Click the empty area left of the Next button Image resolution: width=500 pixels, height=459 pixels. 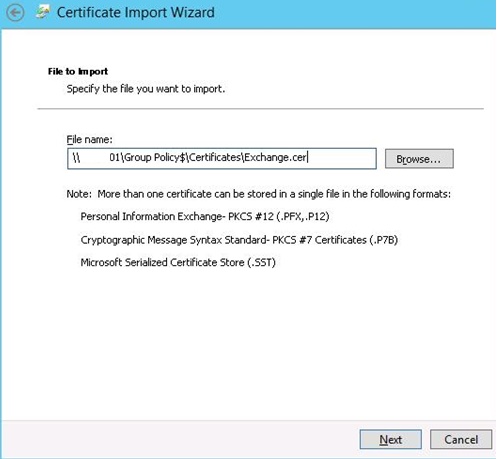[180, 439]
